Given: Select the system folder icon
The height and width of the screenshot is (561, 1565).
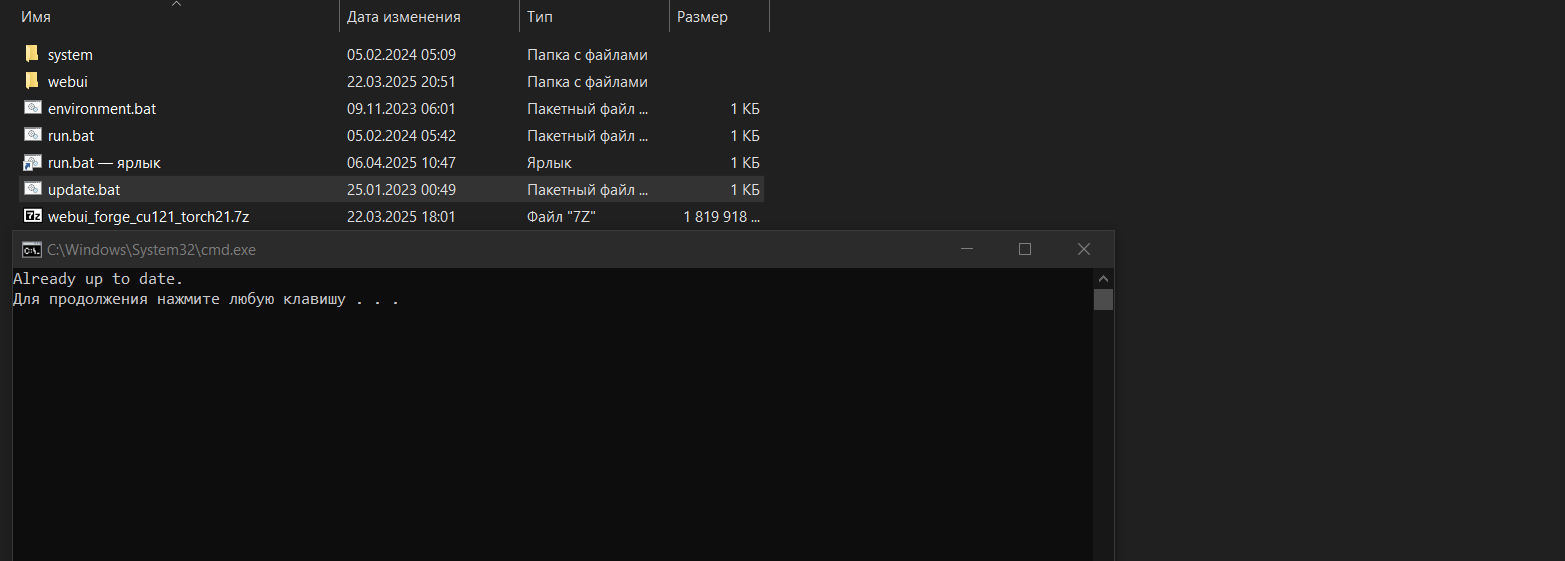Looking at the screenshot, I should 32,54.
